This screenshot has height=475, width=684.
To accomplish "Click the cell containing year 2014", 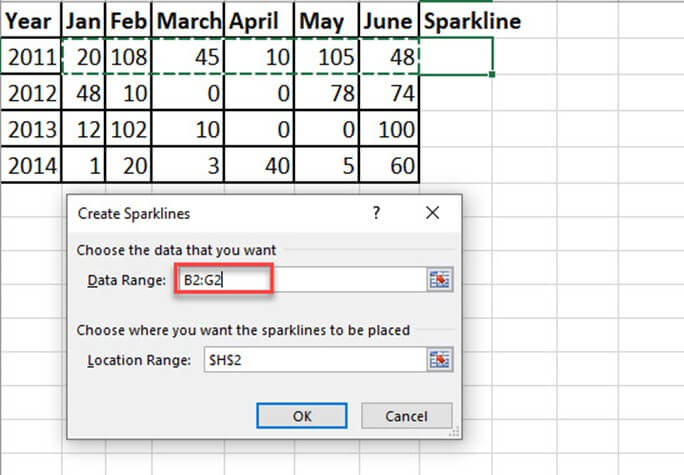I will (29, 166).
